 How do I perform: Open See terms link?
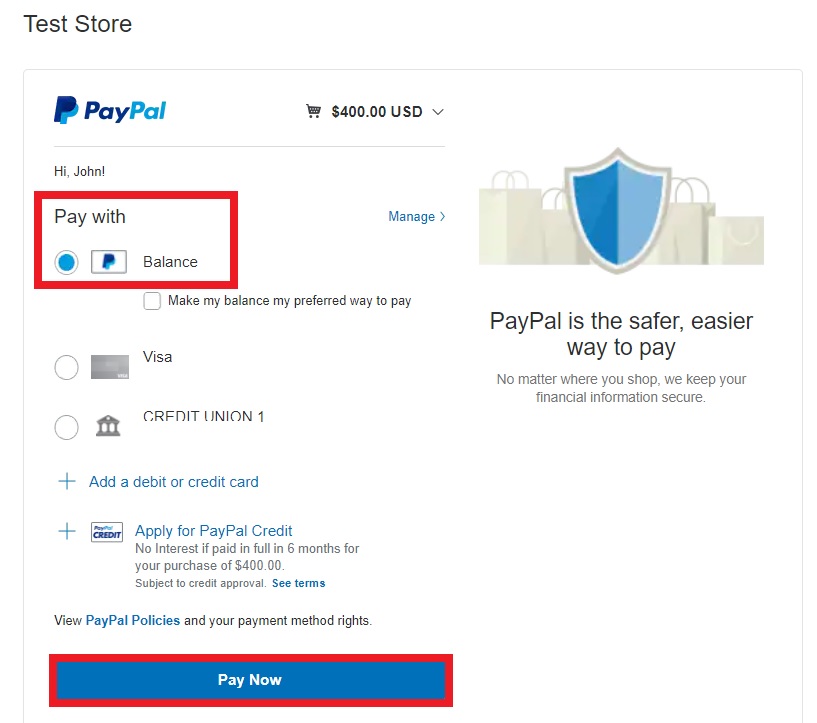[x=299, y=583]
